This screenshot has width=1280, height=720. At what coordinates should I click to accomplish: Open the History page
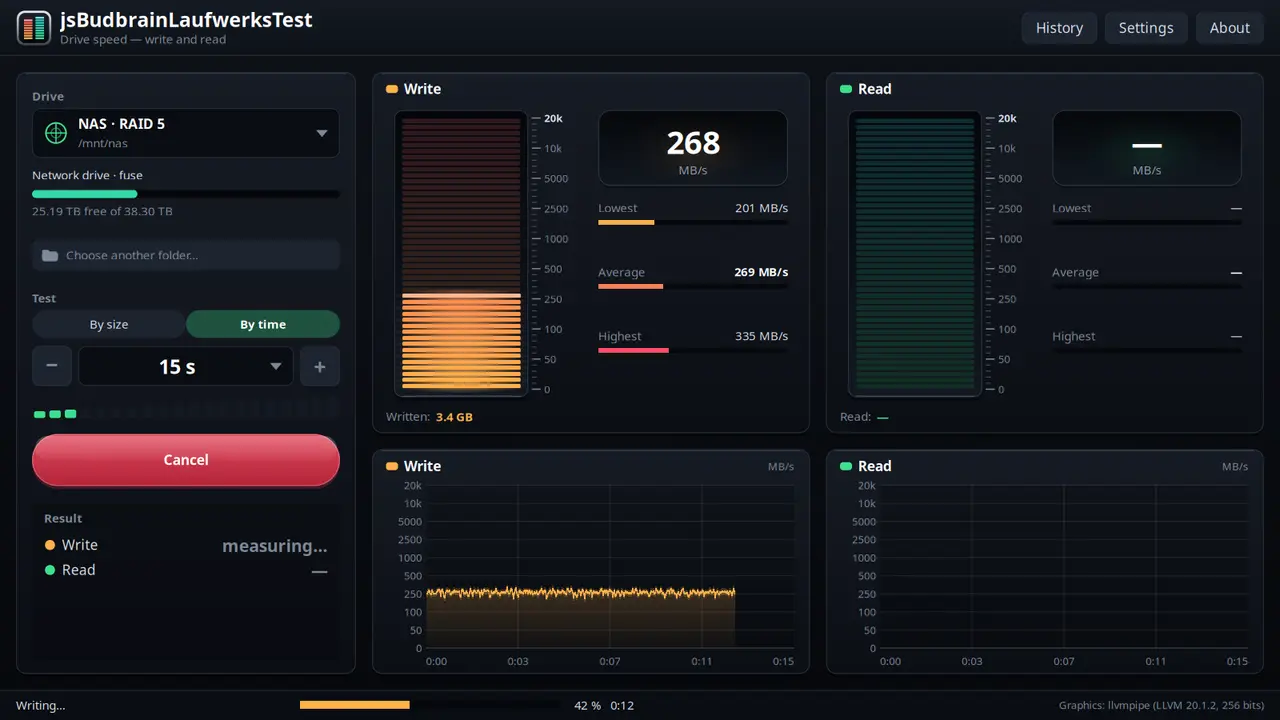point(1059,28)
